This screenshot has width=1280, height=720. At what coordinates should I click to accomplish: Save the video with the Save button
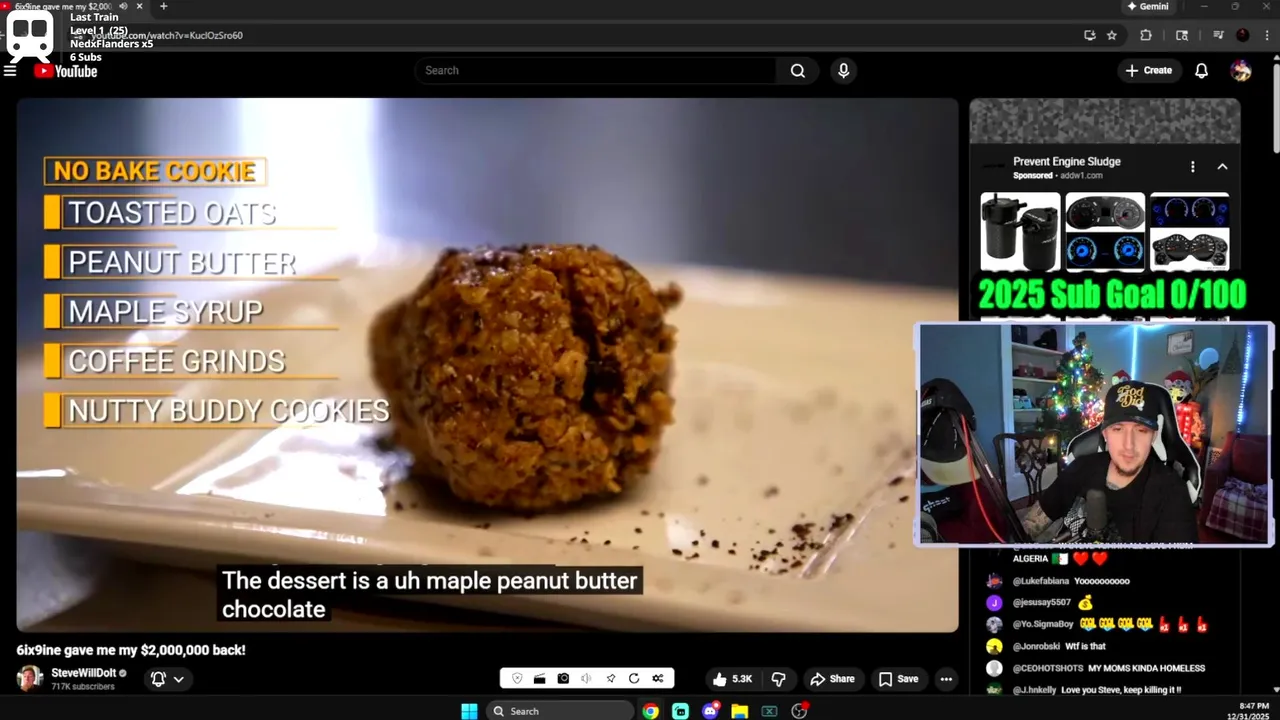(898, 679)
